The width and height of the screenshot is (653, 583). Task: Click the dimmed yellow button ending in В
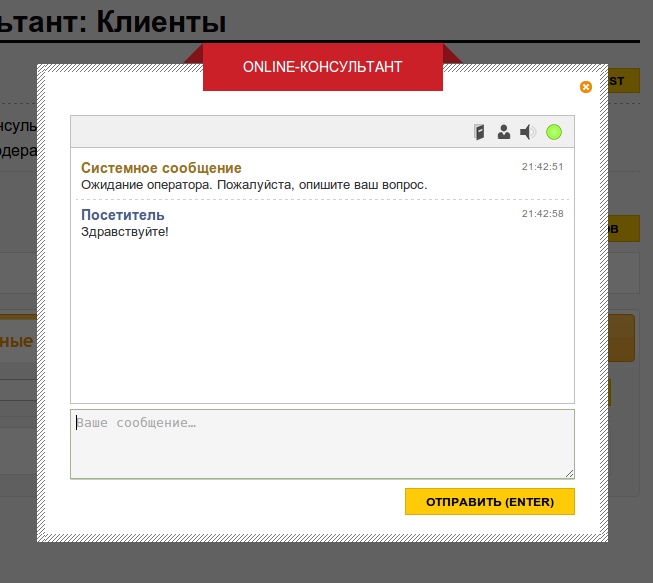click(x=623, y=229)
